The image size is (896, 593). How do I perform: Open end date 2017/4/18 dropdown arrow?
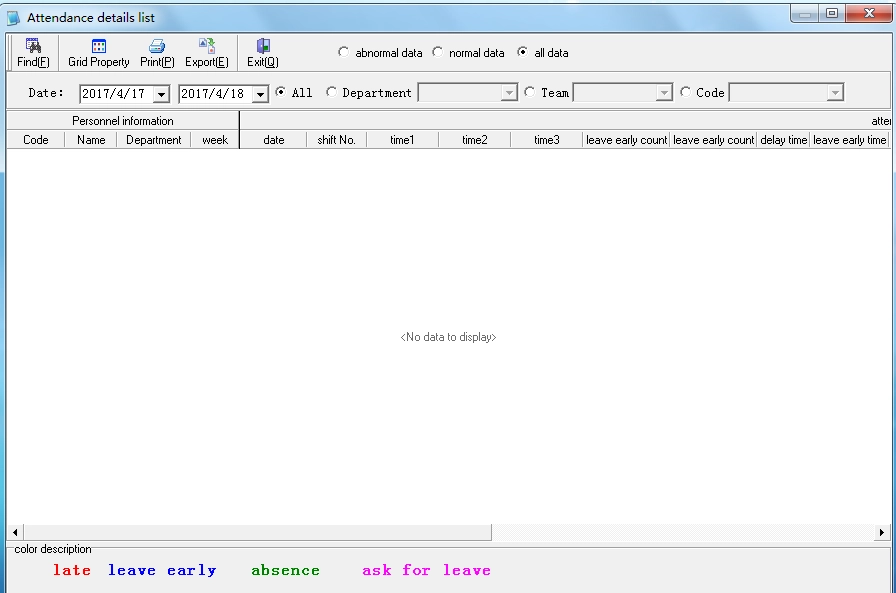260,94
